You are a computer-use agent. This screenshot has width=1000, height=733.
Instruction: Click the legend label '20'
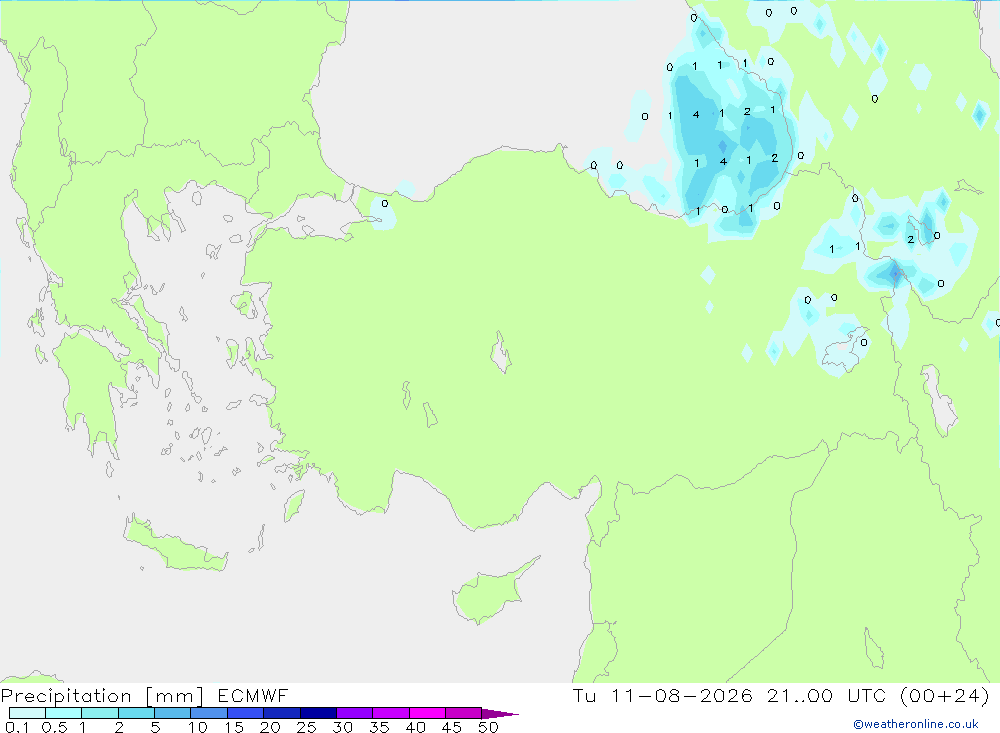click(270, 727)
